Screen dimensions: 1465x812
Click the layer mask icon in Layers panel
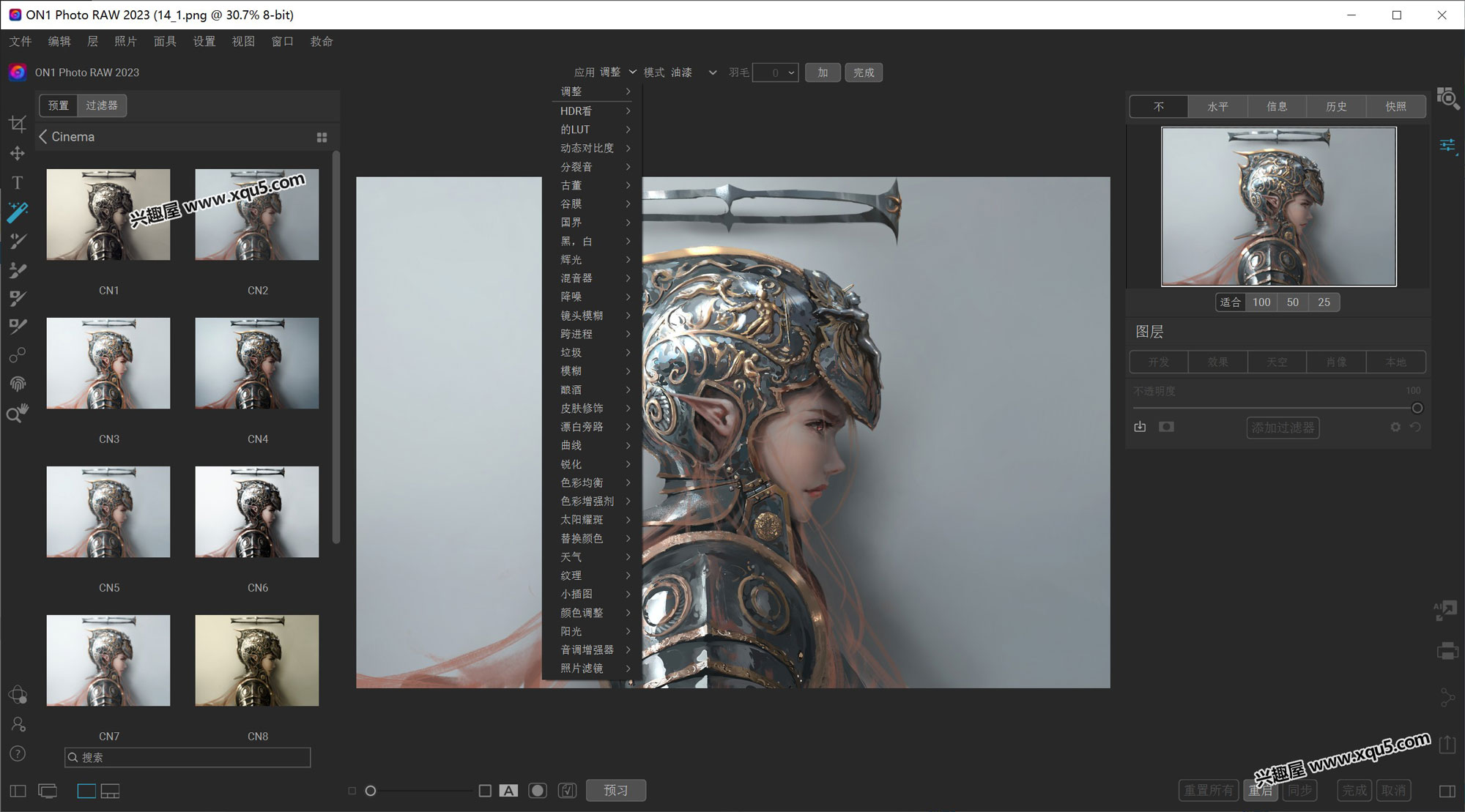pos(1166,426)
